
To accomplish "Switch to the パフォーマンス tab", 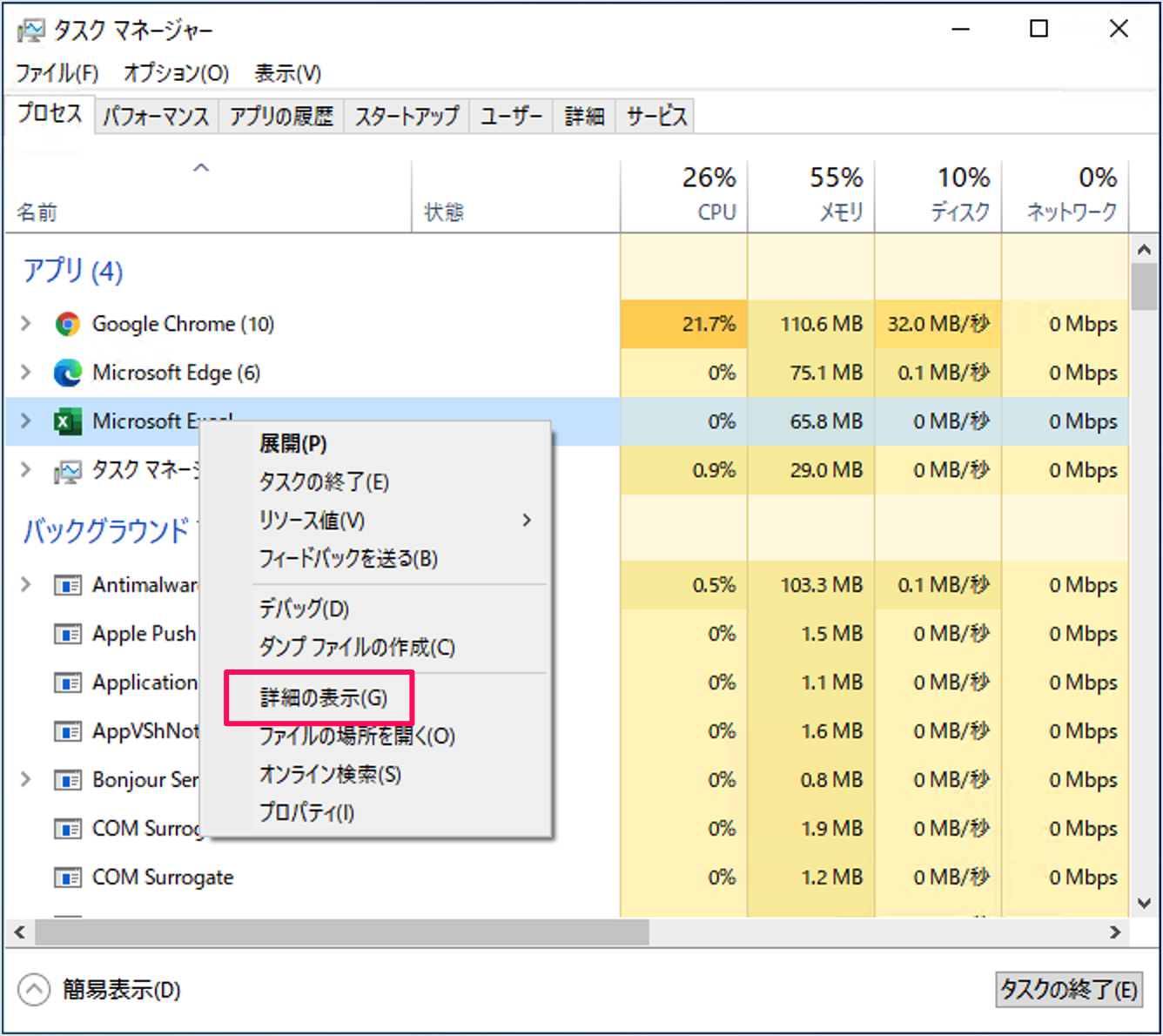I will click(155, 115).
